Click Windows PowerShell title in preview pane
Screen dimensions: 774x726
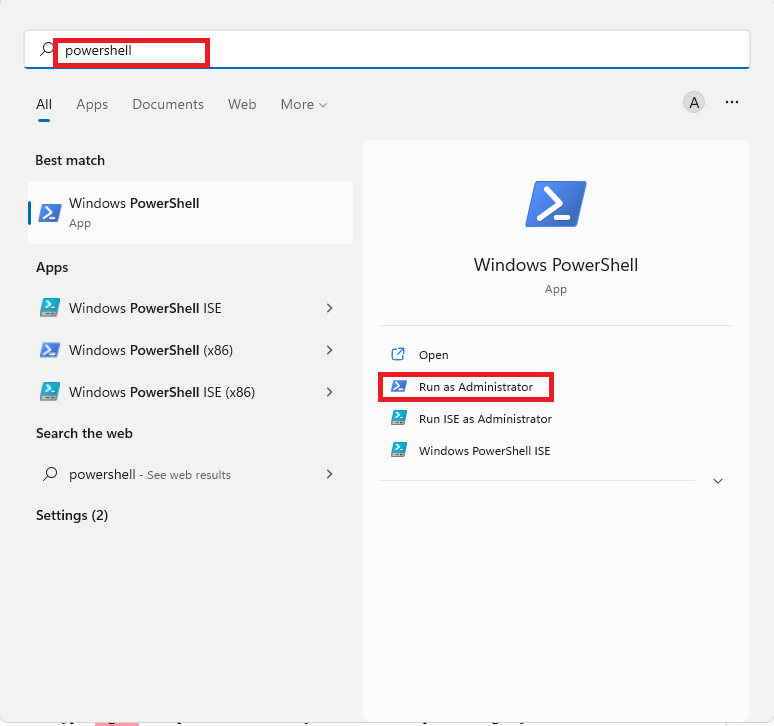pyautogui.click(x=556, y=265)
